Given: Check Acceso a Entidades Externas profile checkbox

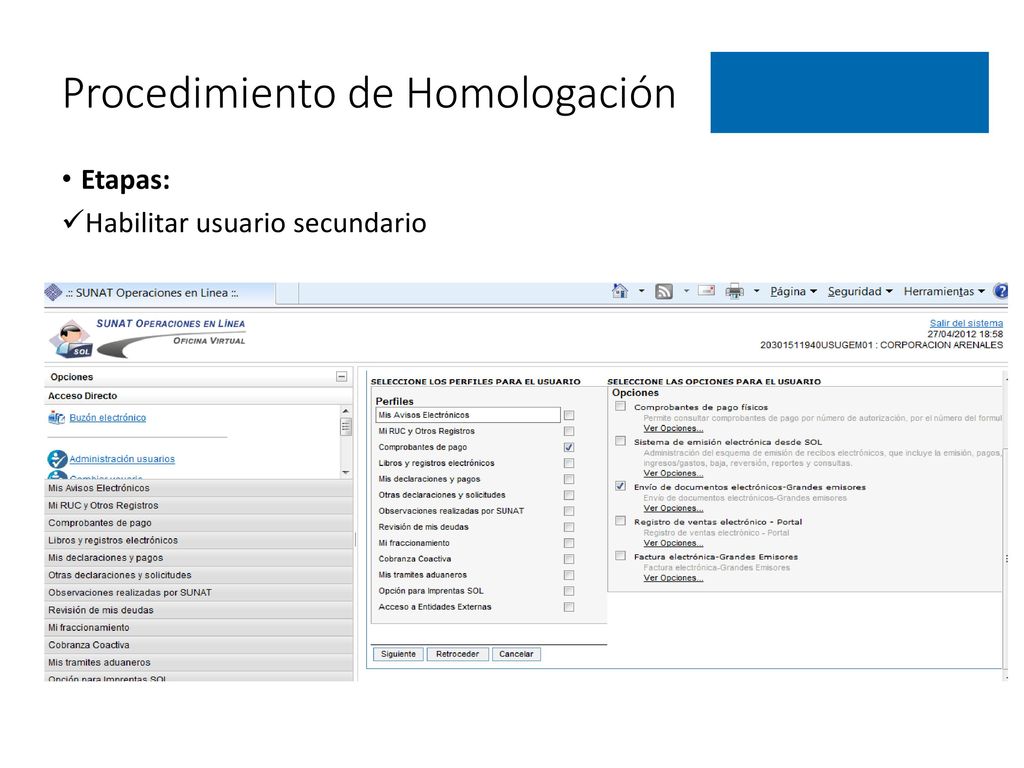Looking at the screenshot, I should 569,607.
